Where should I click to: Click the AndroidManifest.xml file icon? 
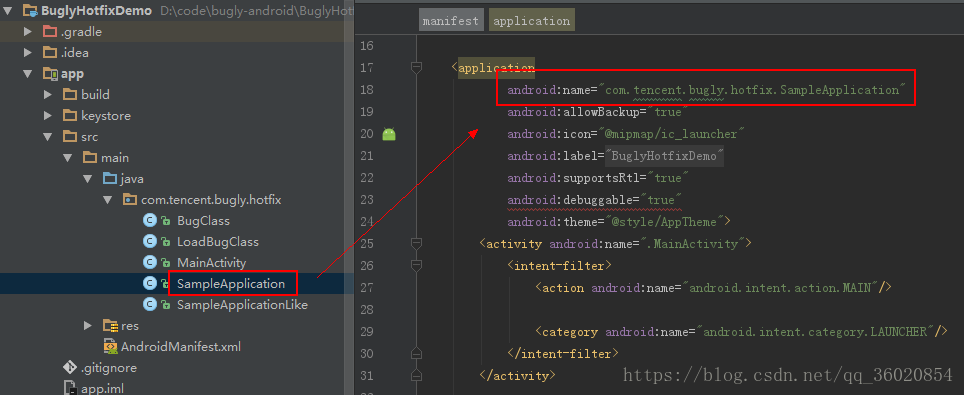(x=111, y=346)
